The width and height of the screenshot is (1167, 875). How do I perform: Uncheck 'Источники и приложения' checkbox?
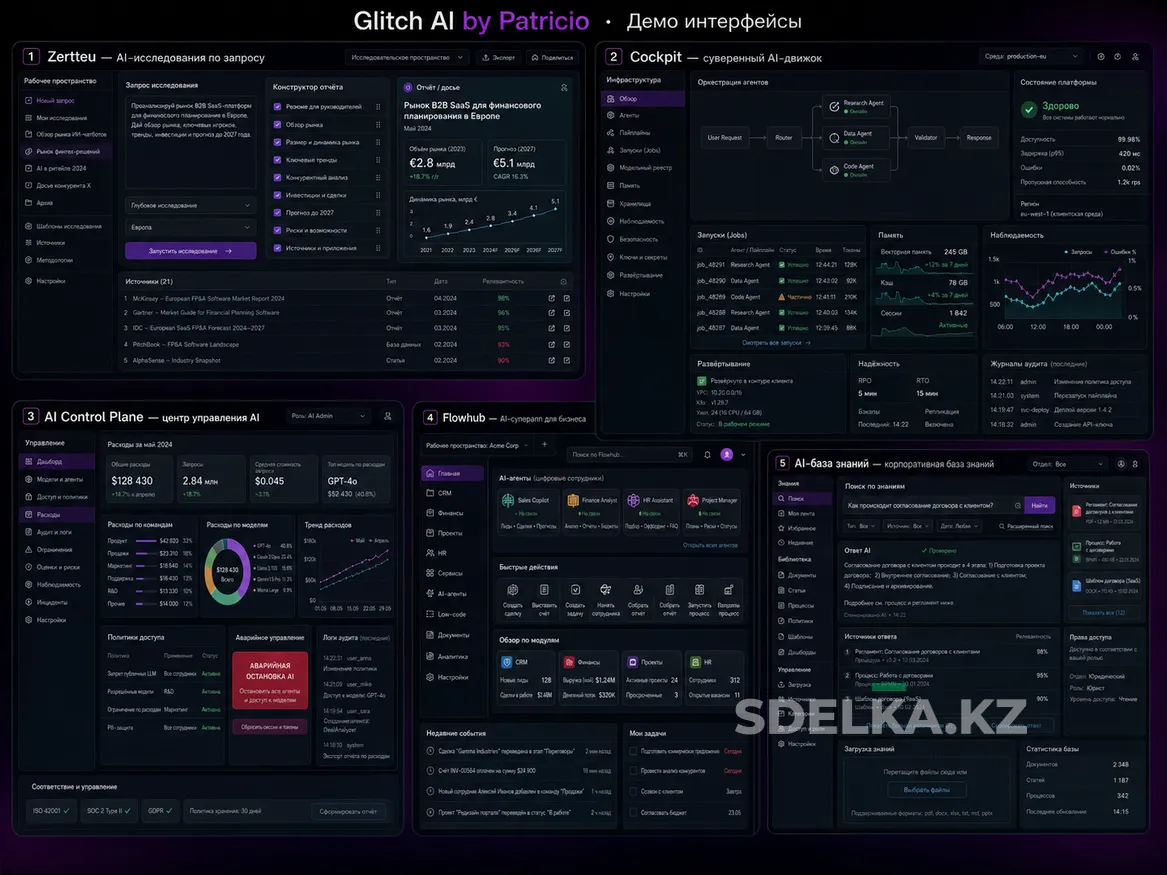click(x=278, y=249)
